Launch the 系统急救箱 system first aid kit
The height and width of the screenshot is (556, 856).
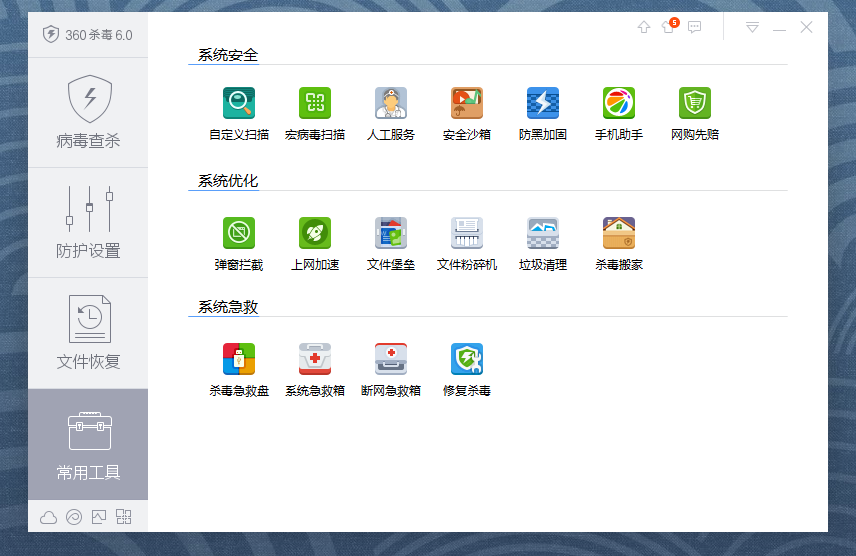[314, 370]
